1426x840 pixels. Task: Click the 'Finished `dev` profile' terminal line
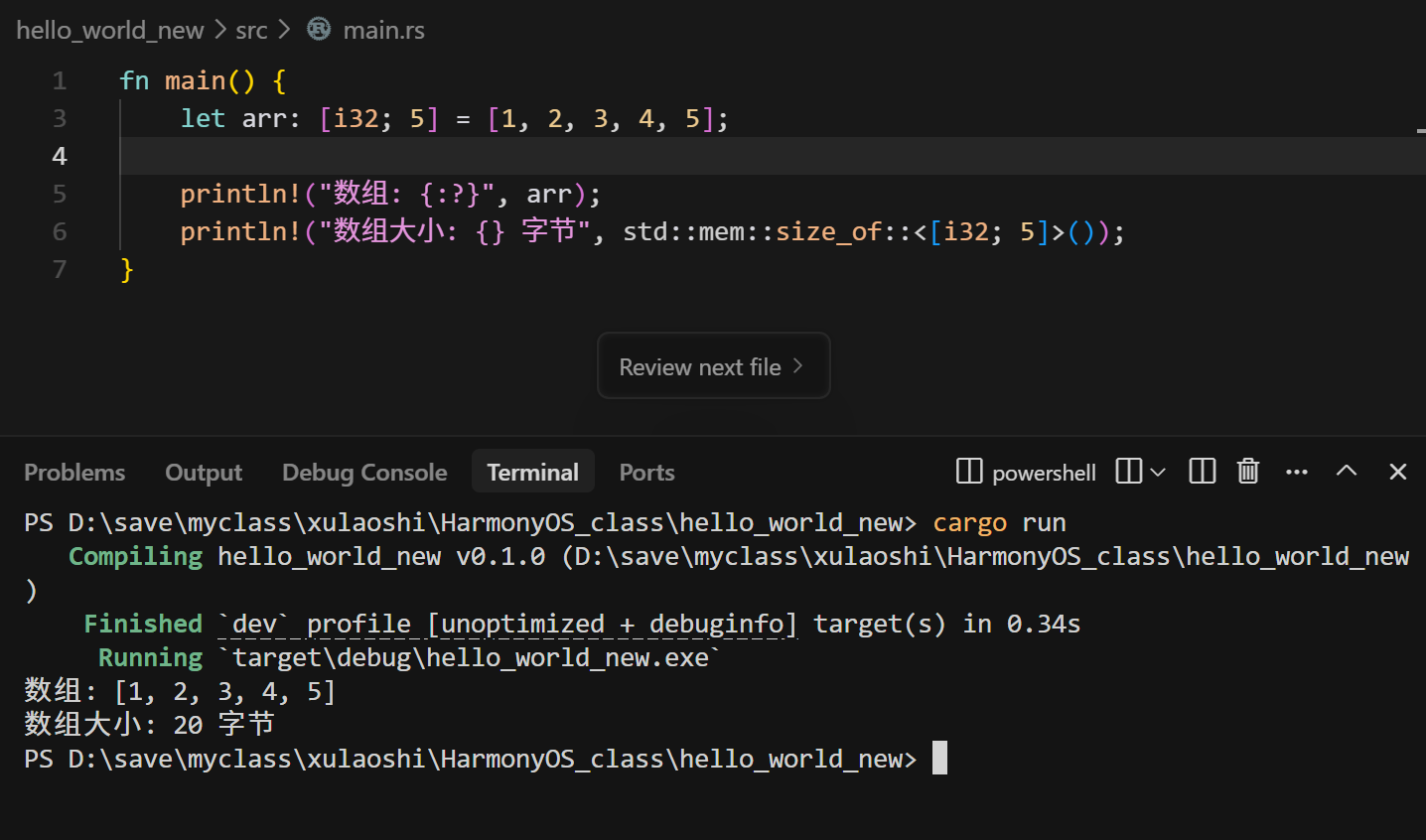click(x=582, y=625)
